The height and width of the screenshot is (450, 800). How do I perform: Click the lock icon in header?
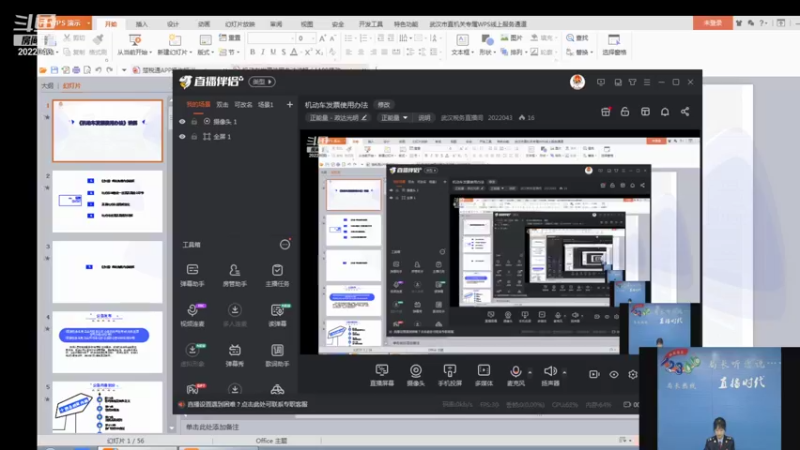(625, 112)
